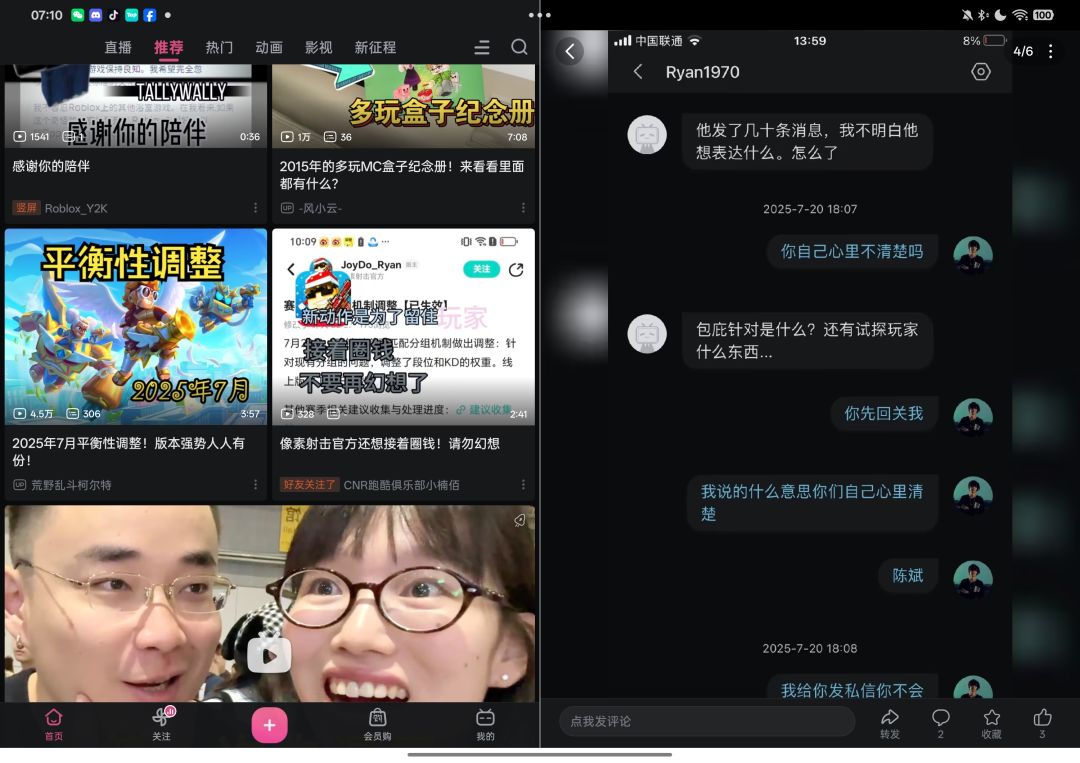Tap message 我说的什么意思你们自己心里清楚

coord(813,503)
